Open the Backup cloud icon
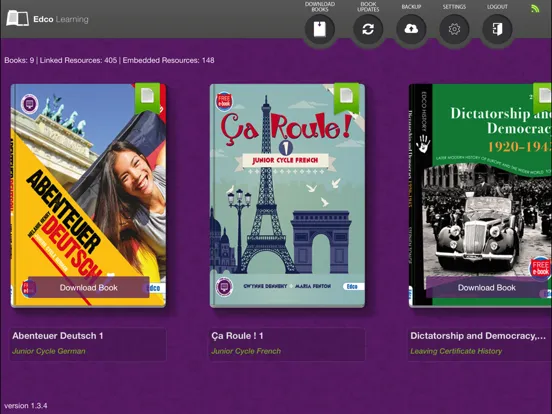This screenshot has width=552, height=414. coord(411,29)
